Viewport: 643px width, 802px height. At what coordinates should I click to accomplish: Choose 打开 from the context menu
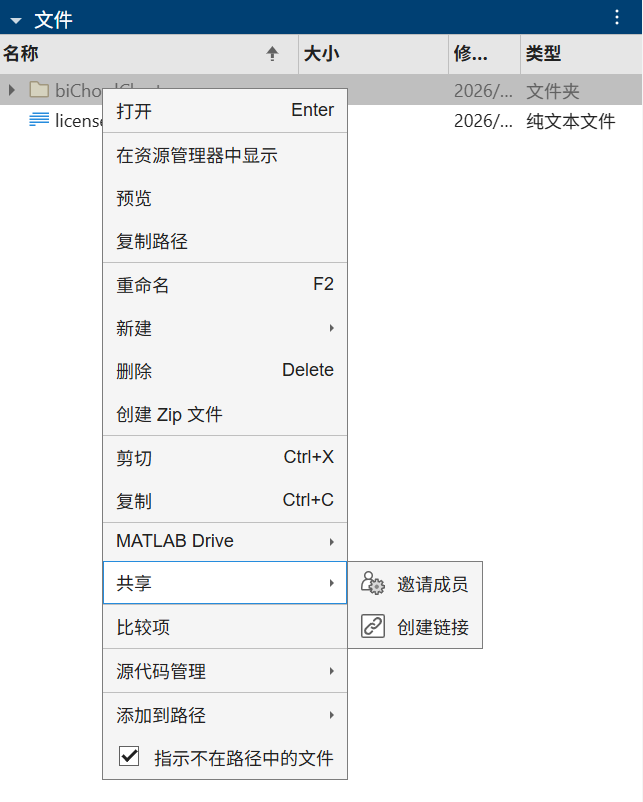click(x=225, y=111)
